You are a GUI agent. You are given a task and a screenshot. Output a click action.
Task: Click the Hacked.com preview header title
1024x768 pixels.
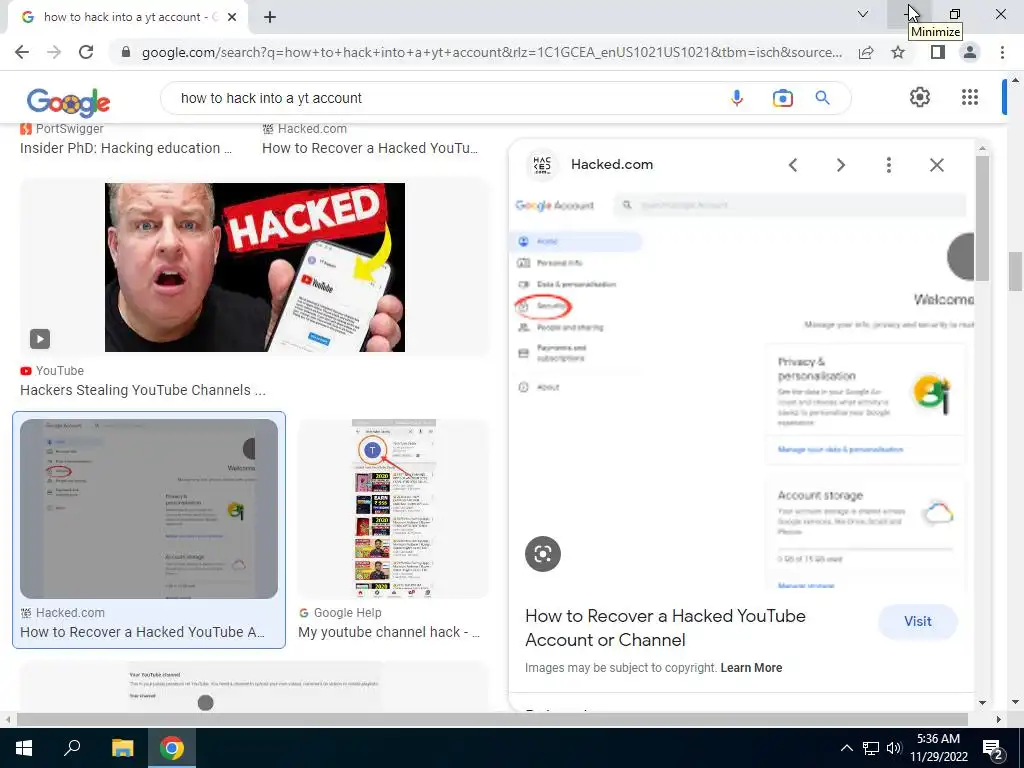[x=612, y=165]
